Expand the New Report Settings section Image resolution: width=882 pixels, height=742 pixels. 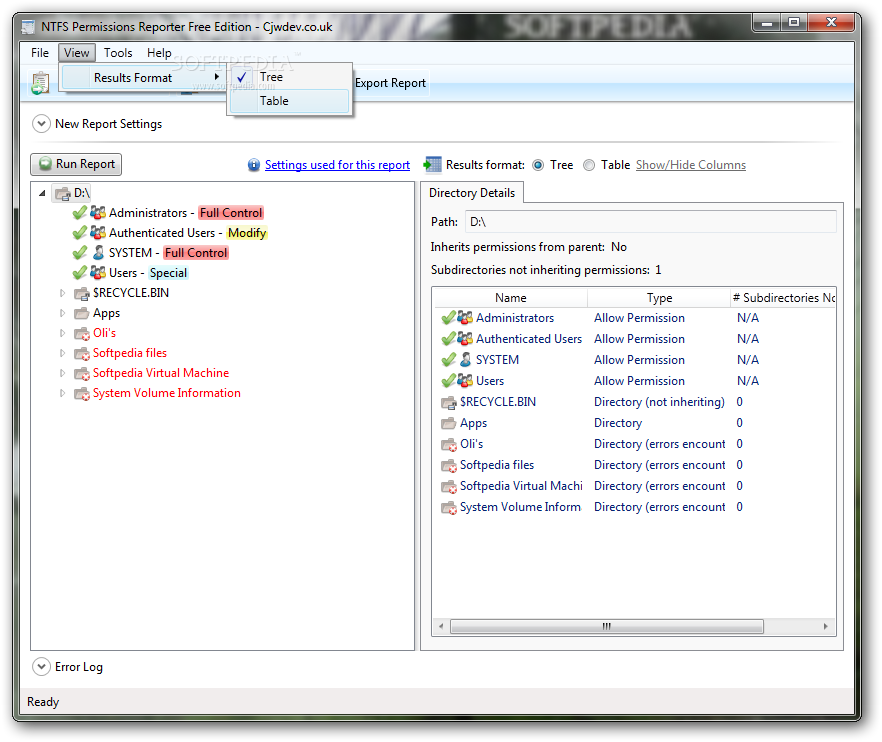click(42, 123)
